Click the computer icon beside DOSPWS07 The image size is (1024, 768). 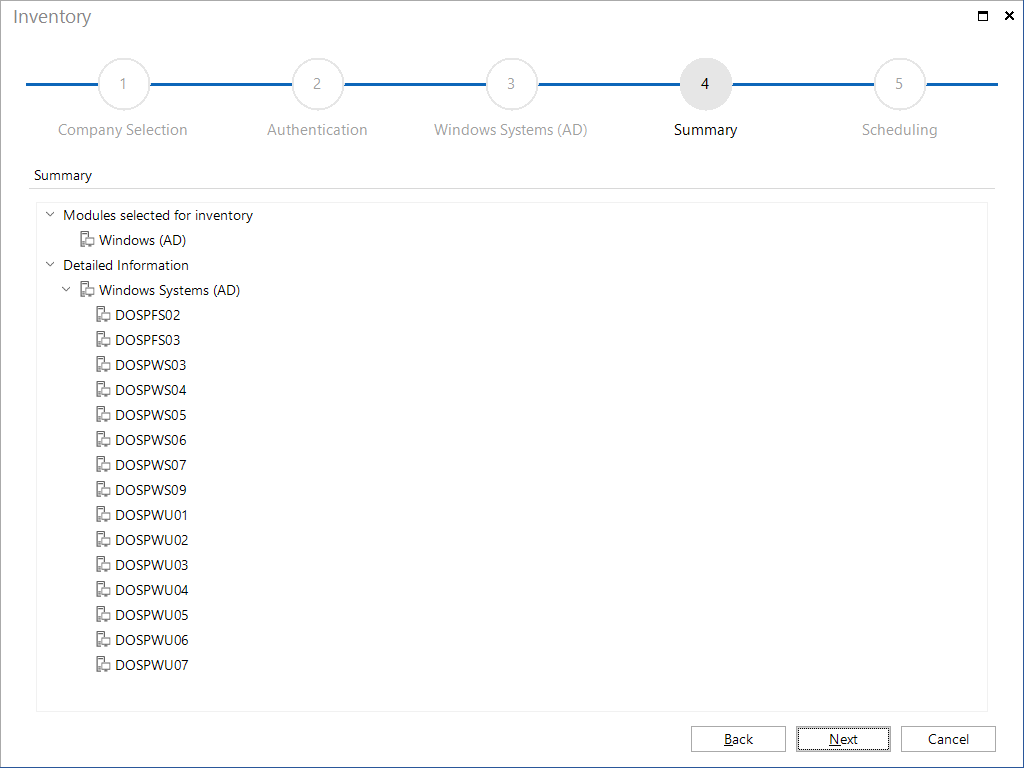coord(103,464)
